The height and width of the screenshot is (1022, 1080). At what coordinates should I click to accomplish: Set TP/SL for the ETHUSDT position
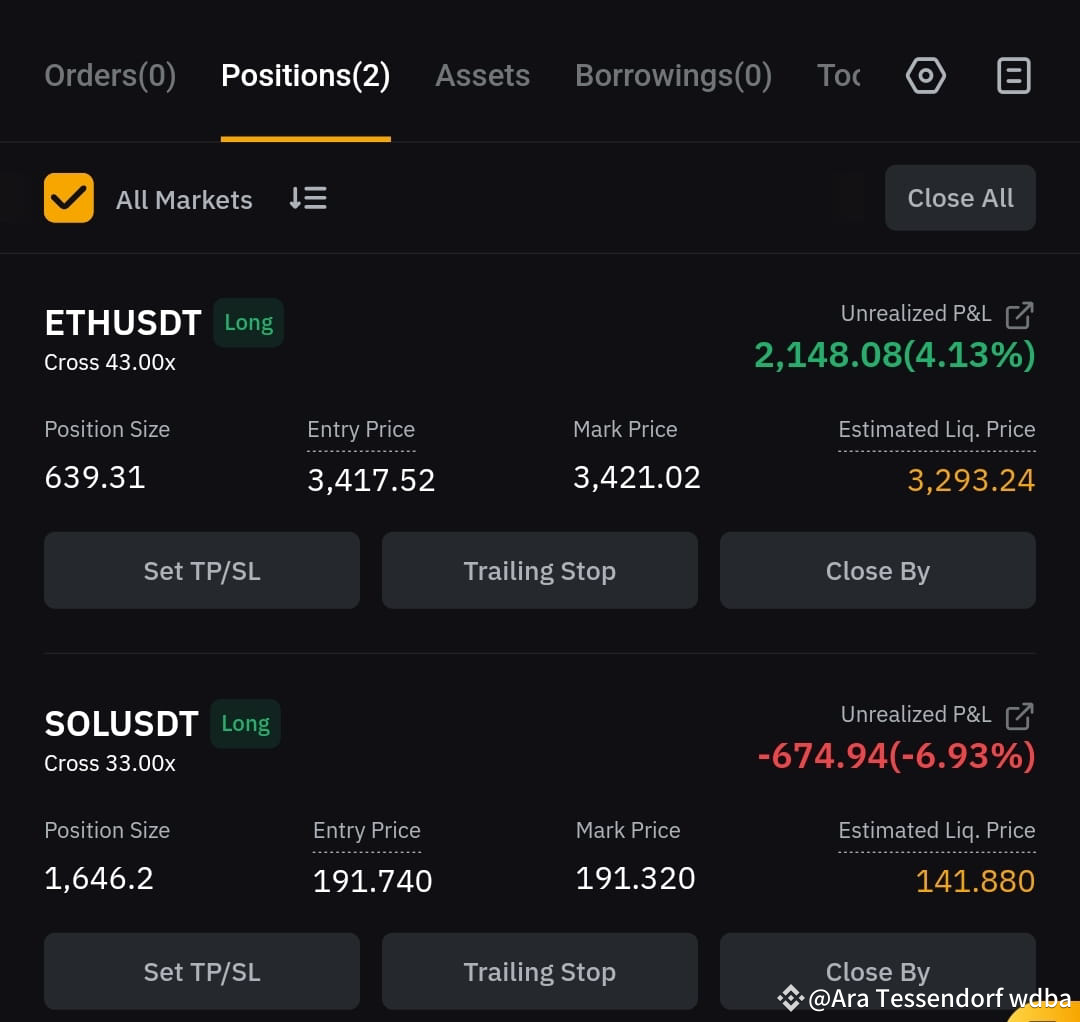[x=201, y=570]
